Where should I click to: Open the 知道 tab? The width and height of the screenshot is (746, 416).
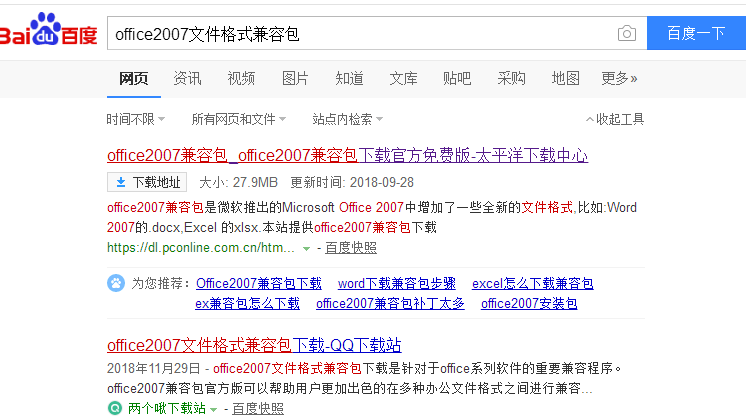[349, 78]
